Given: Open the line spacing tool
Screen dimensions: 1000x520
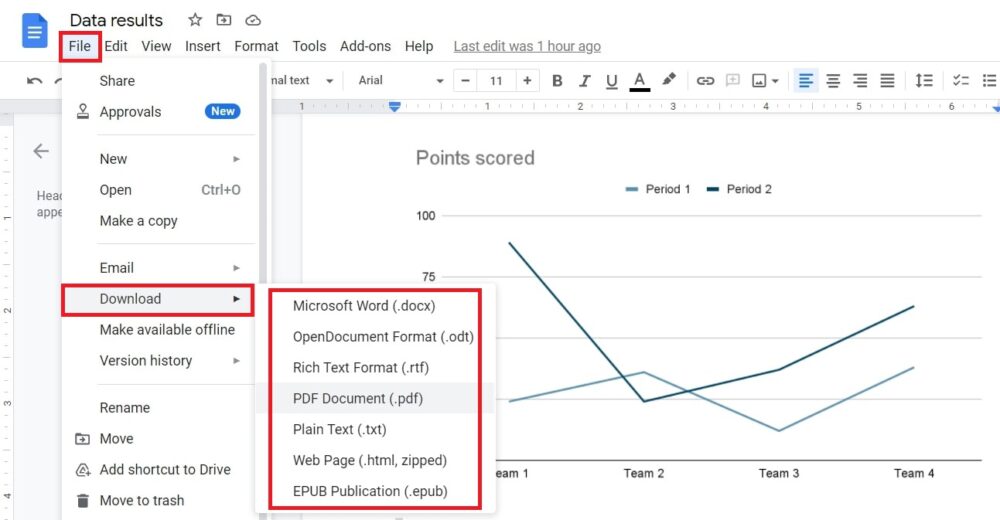Looking at the screenshot, I should pos(924,81).
